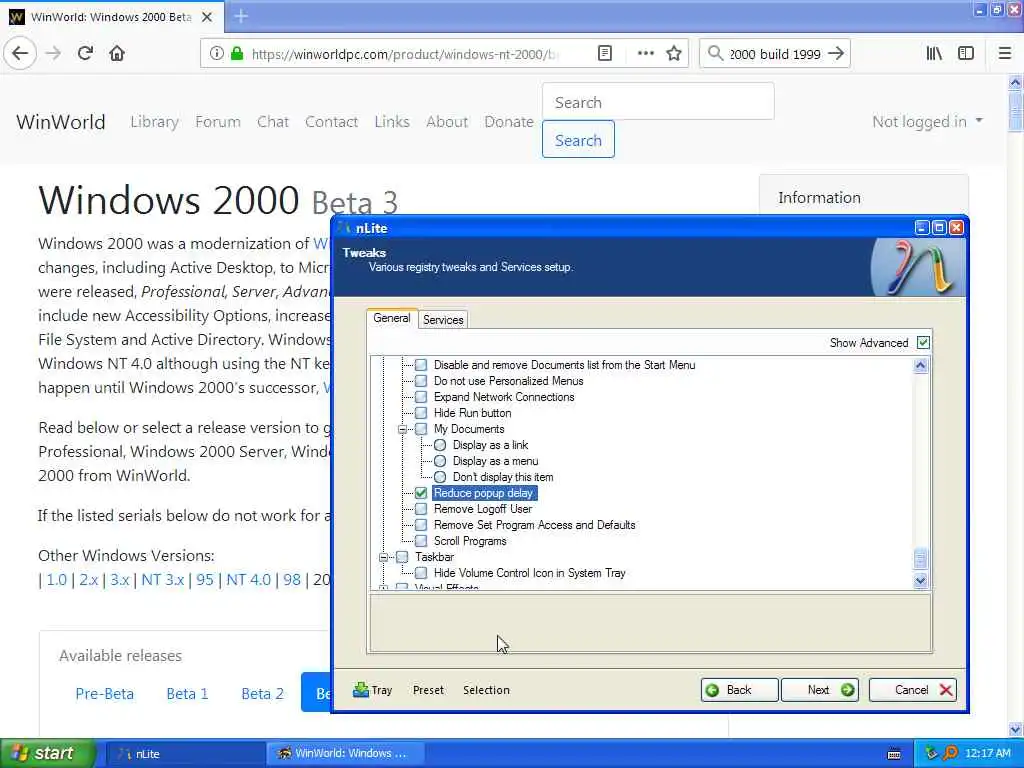Click the Firefox address bar URL
The image size is (1024, 768).
coord(405,54)
